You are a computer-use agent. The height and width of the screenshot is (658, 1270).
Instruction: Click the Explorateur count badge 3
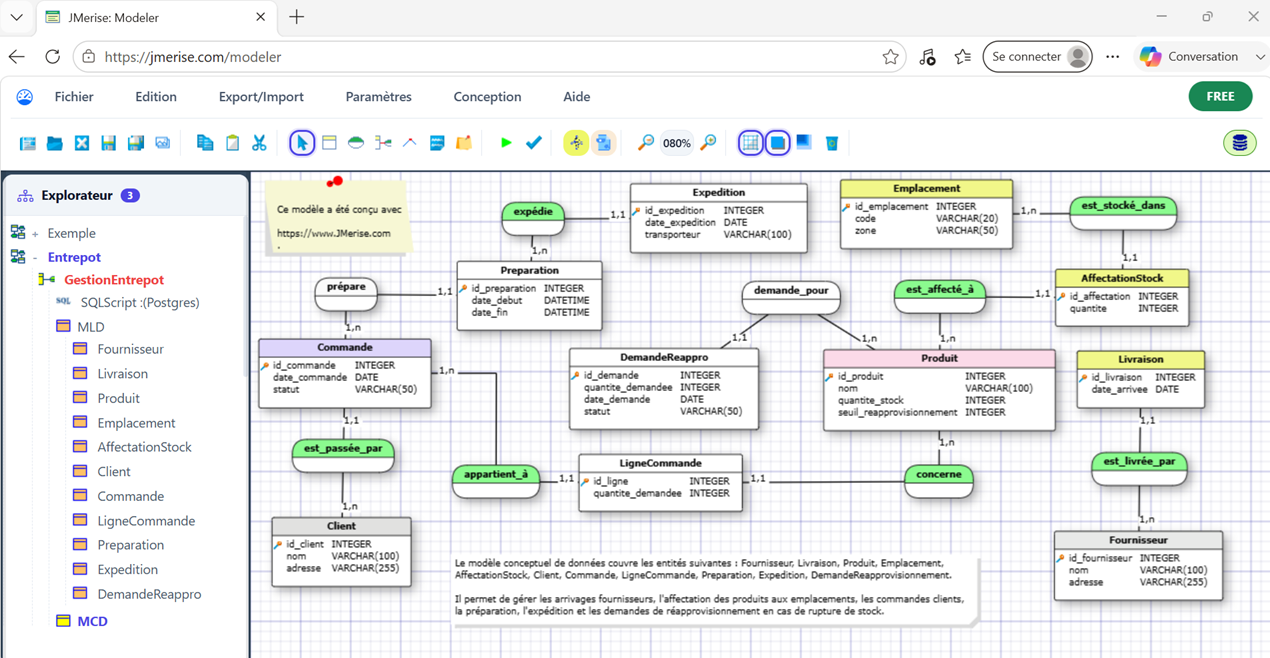[x=130, y=196]
